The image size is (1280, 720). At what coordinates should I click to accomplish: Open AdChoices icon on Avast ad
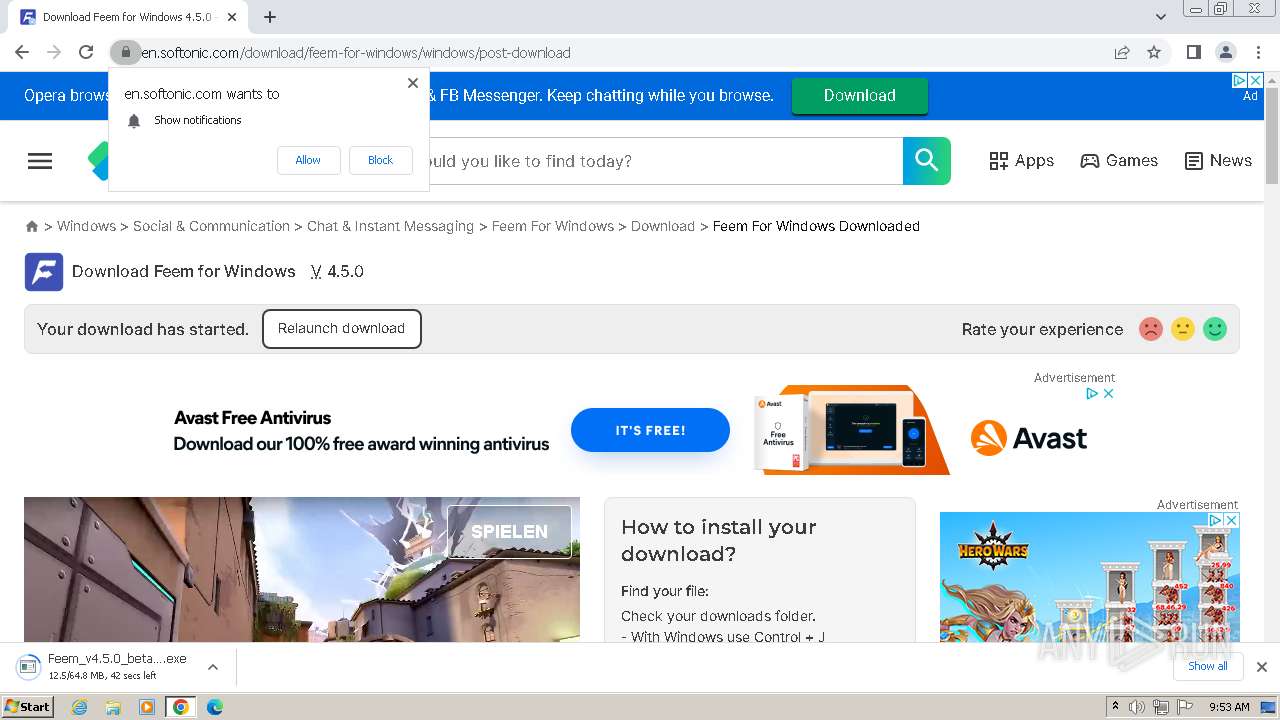point(1093,394)
